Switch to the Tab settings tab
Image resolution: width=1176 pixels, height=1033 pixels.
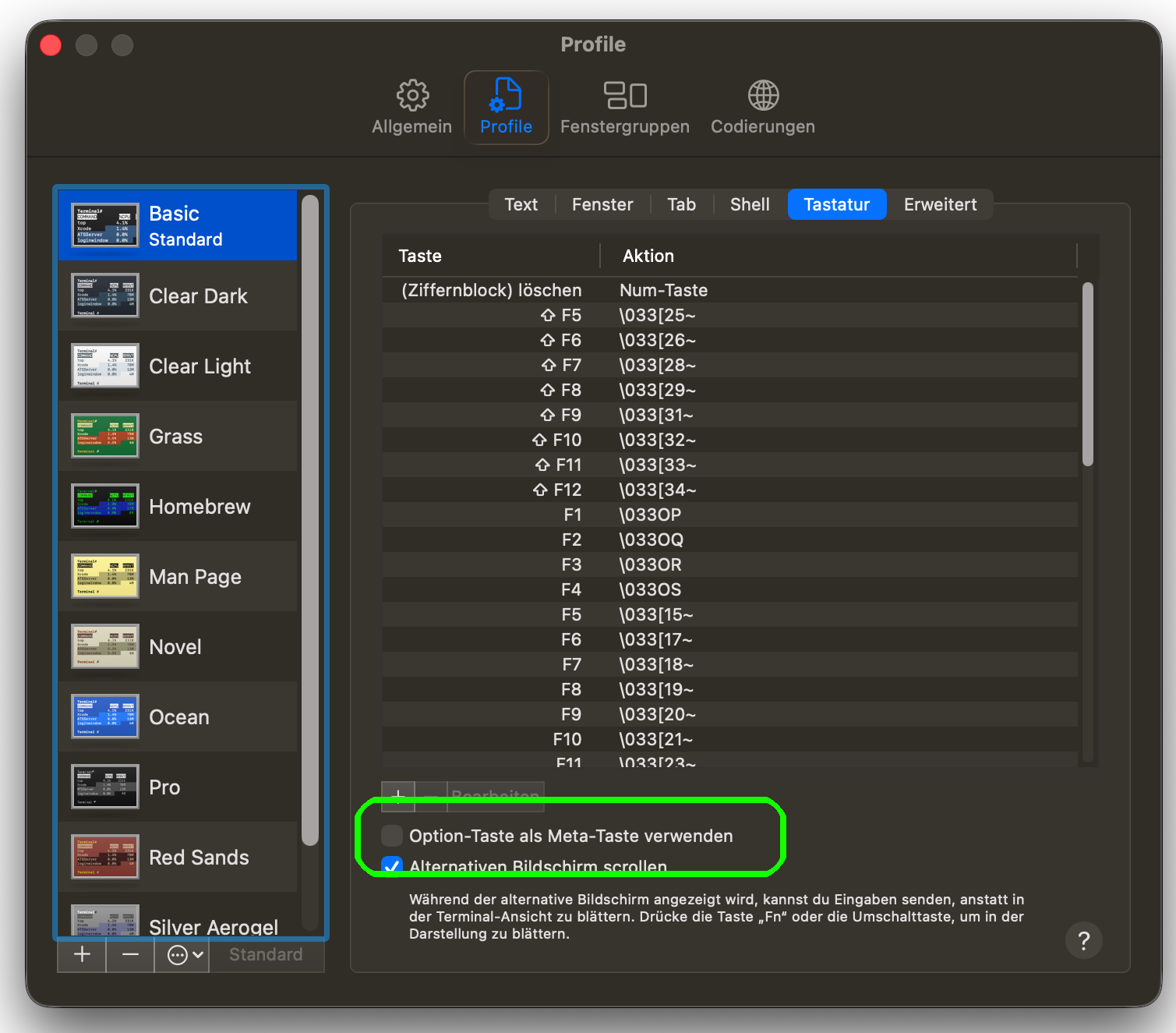pyautogui.click(x=681, y=204)
